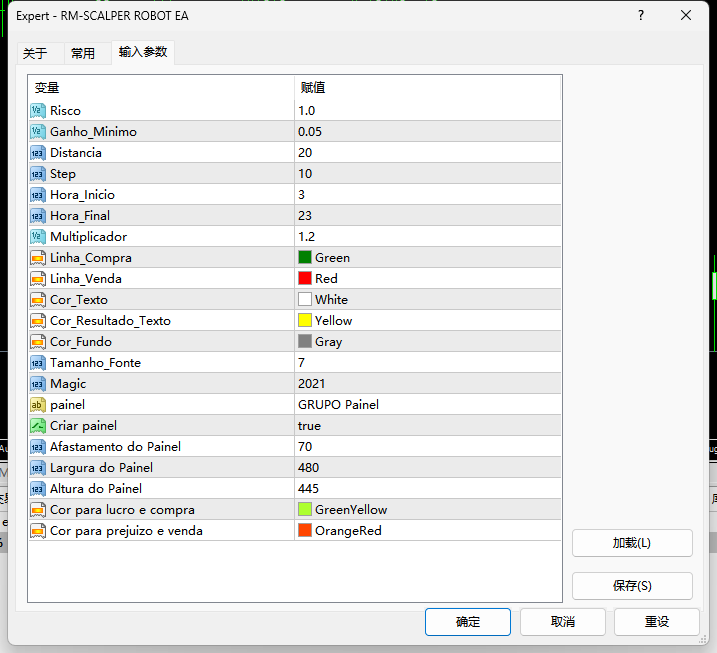Click the Linha_Venda color-type icon
717x653 pixels.
38,279
